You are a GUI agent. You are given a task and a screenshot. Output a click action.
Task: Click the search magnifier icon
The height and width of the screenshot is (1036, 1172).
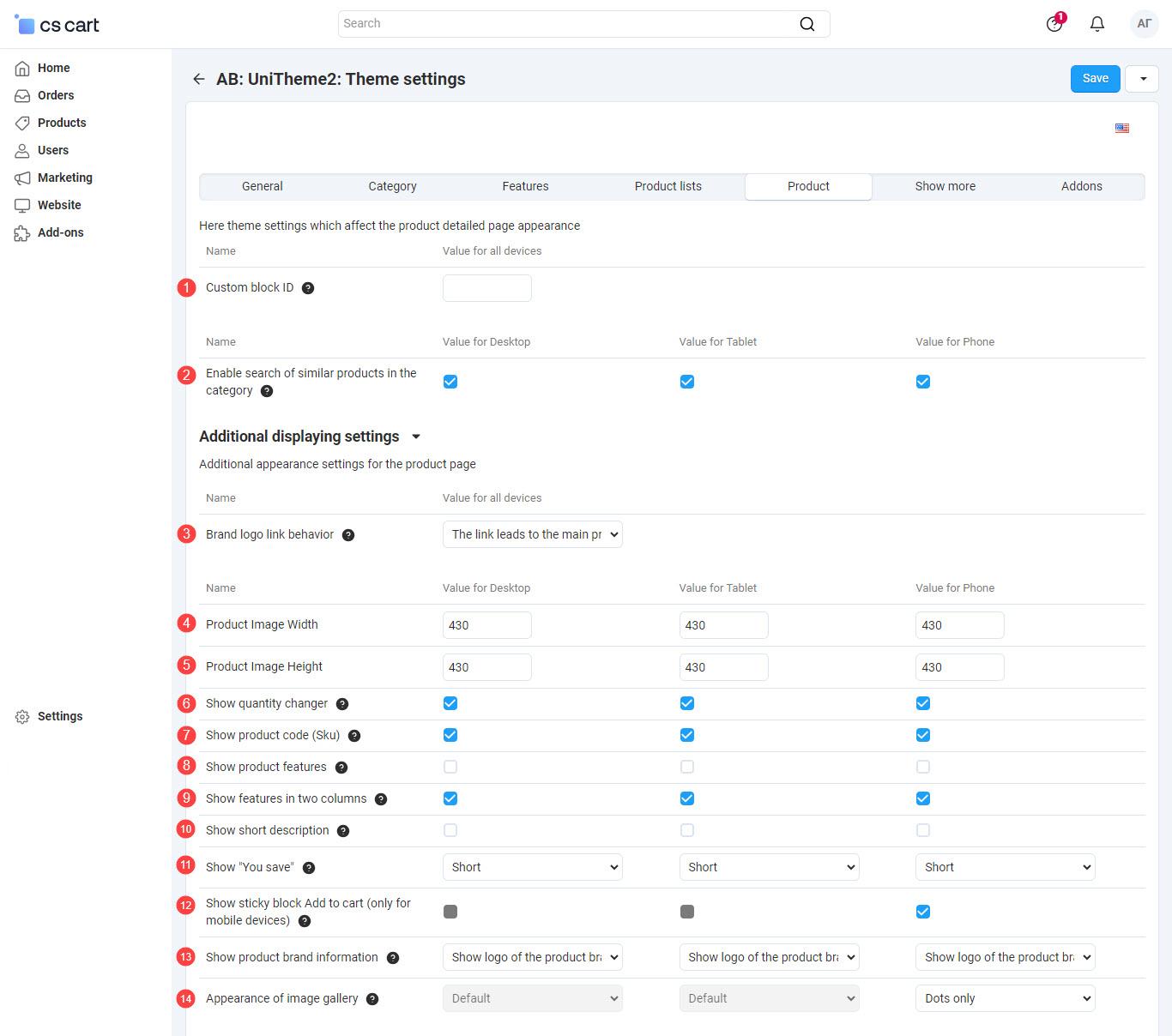[807, 24]
